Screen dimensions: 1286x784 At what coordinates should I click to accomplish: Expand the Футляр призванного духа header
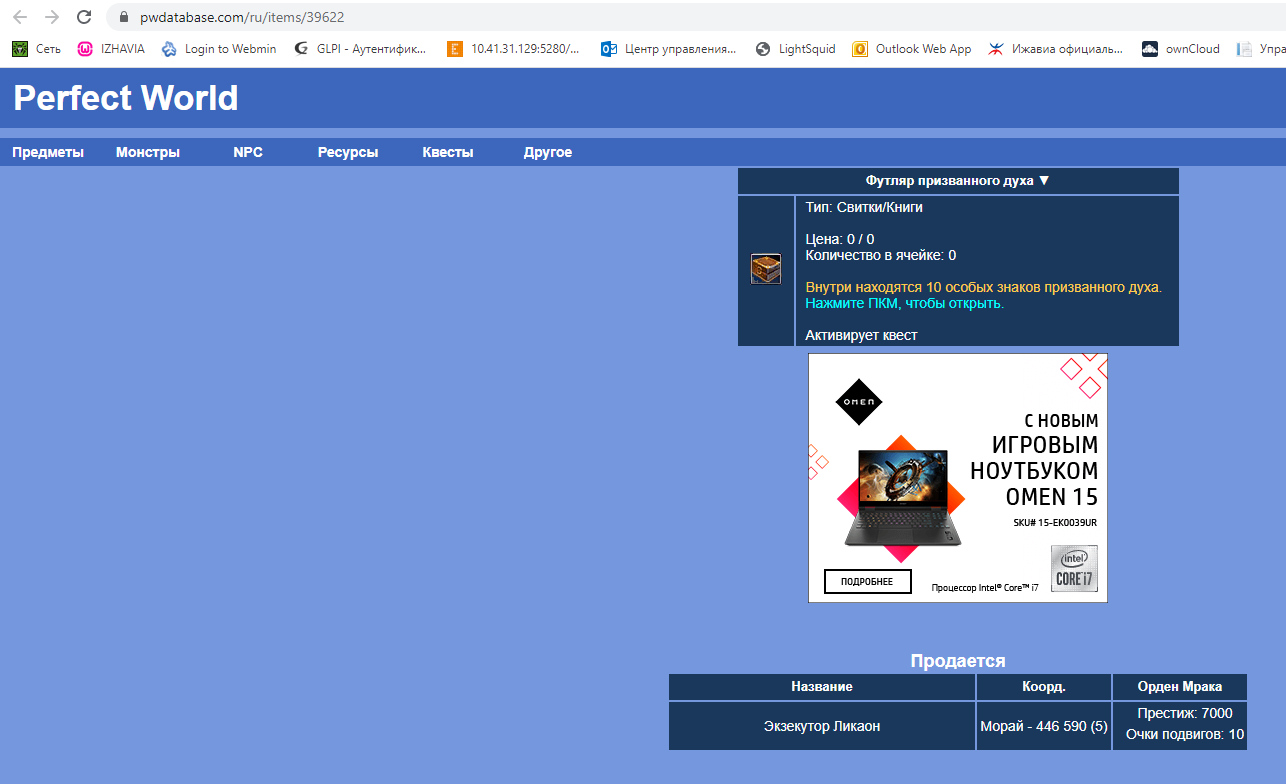coord(957,181)
